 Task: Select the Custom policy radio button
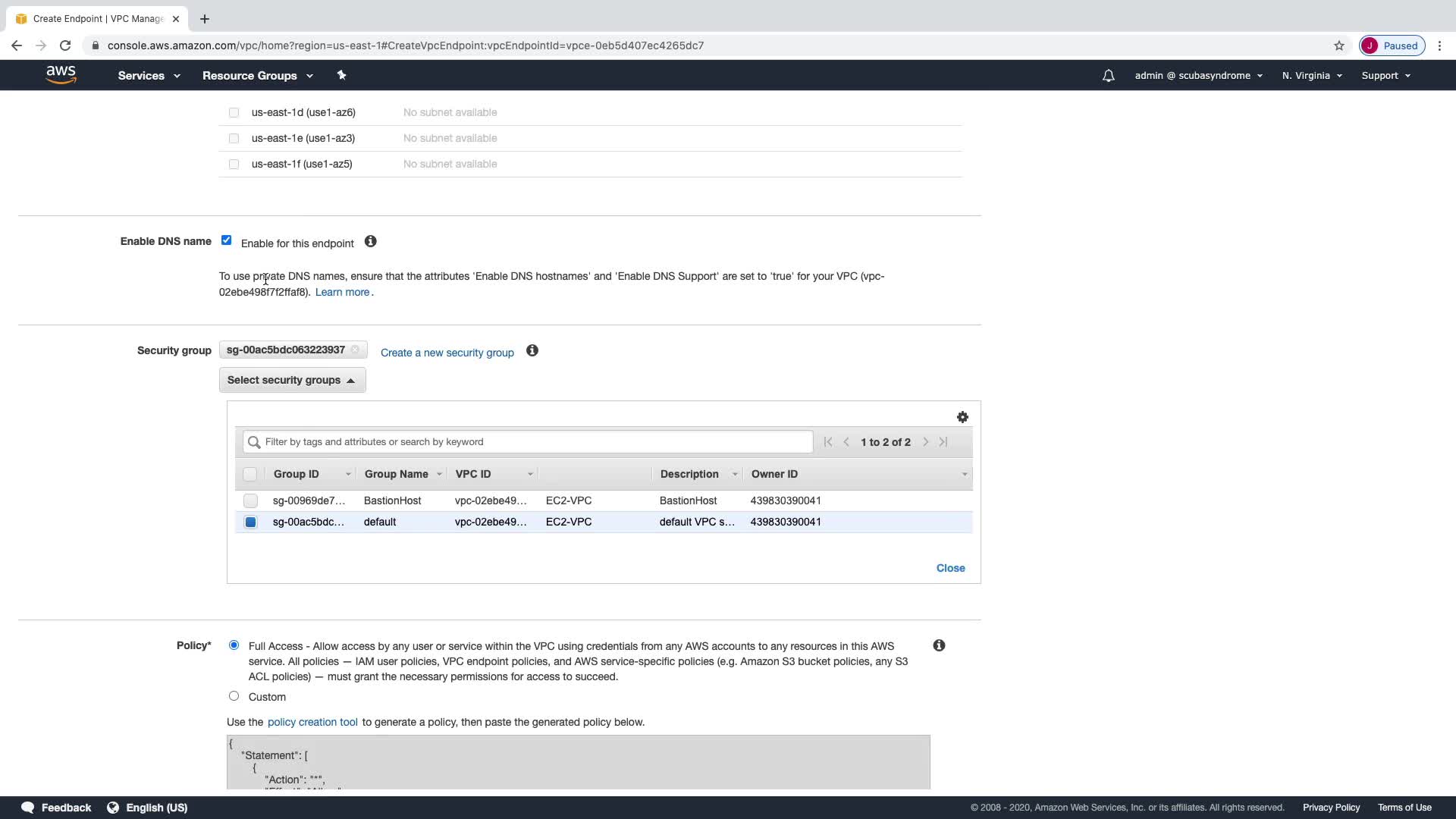[x=234, y=696]
